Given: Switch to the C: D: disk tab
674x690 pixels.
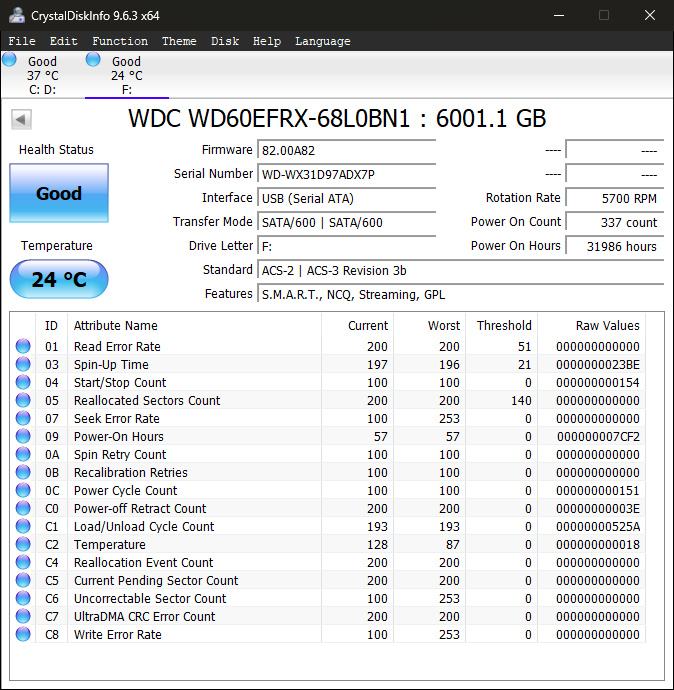Looking at the screenshot, I should [42, 75].
